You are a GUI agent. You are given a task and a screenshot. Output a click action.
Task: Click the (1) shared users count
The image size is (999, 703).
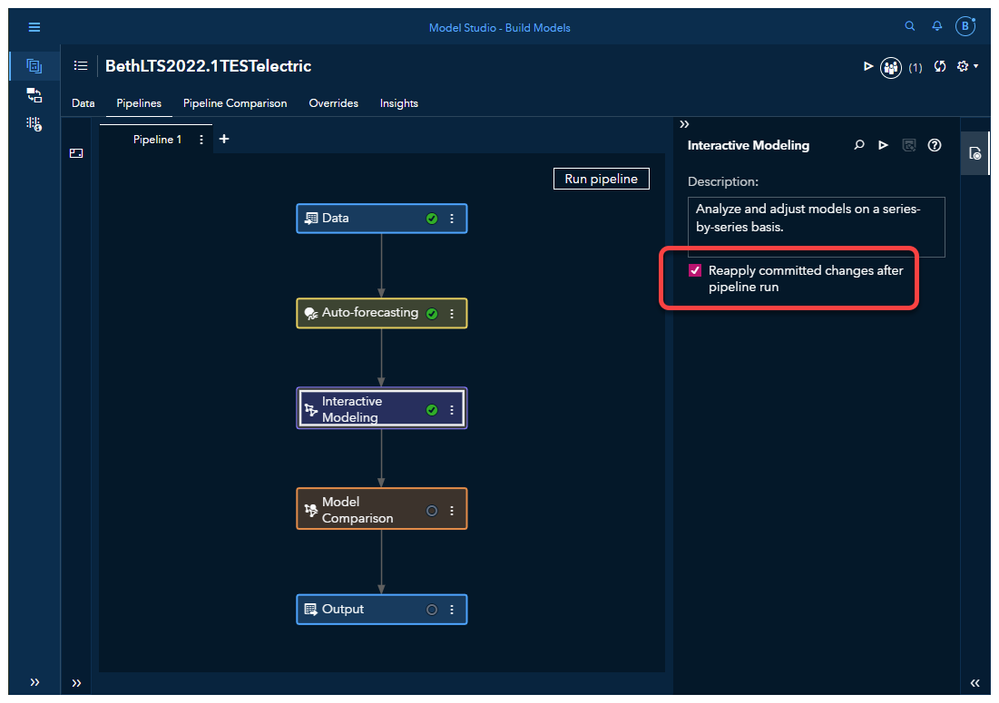click(916, 67)
